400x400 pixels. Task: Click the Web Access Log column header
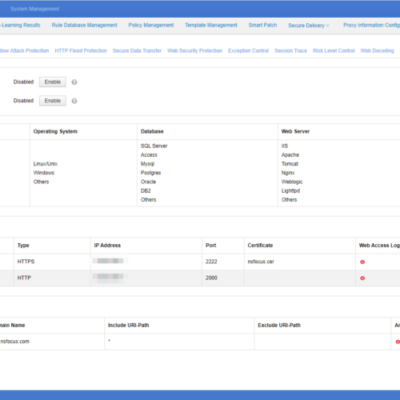(x=379, y=245)
